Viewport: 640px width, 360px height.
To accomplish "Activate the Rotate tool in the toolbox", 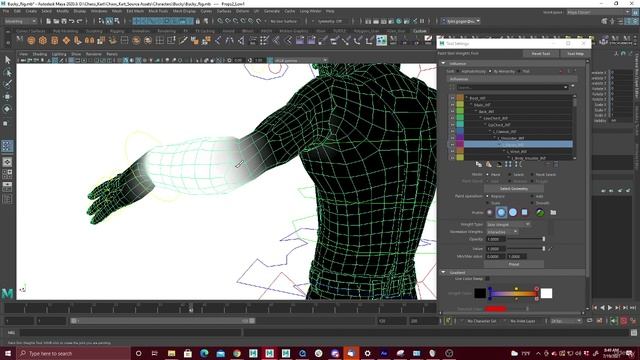I will coord(7,109).
